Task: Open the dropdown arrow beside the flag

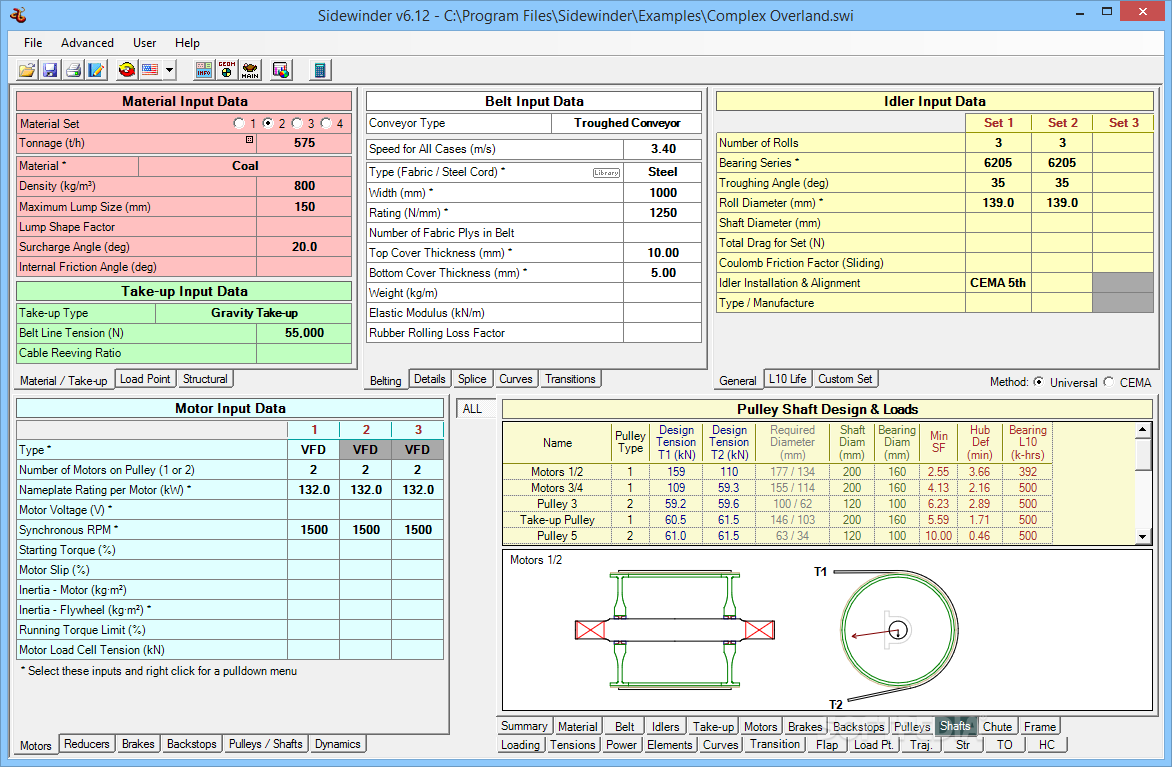Action: 170,70
